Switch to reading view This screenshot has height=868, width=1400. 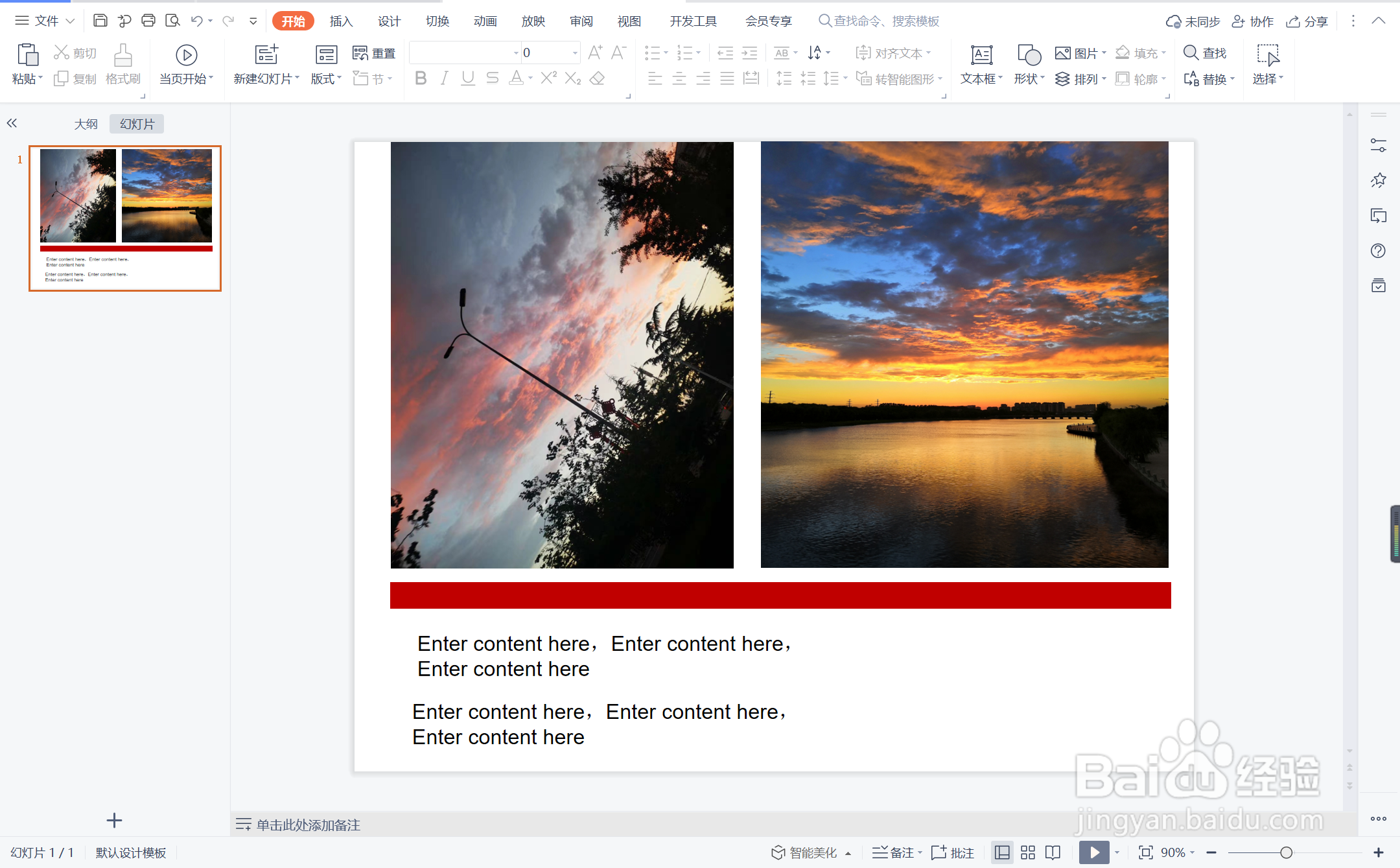click(x=1053, y=852)
